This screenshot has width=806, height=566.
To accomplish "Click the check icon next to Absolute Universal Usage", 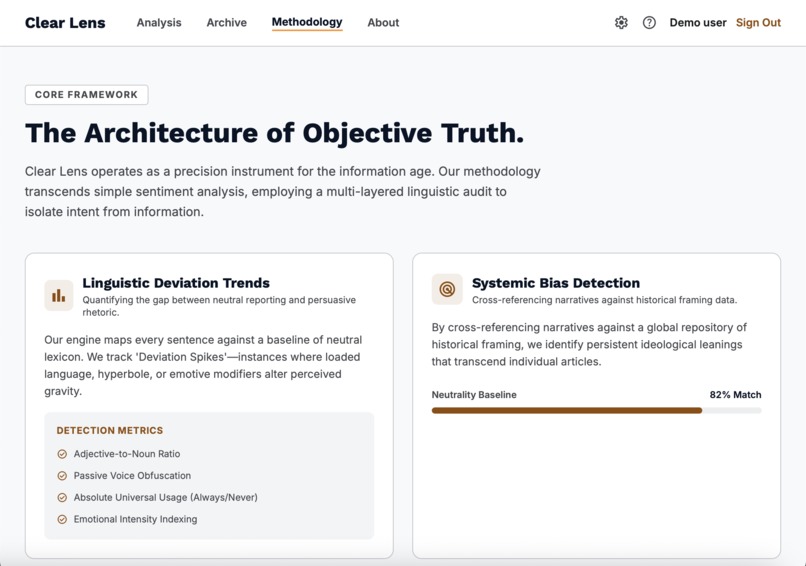I will click(x=62, y=498).
